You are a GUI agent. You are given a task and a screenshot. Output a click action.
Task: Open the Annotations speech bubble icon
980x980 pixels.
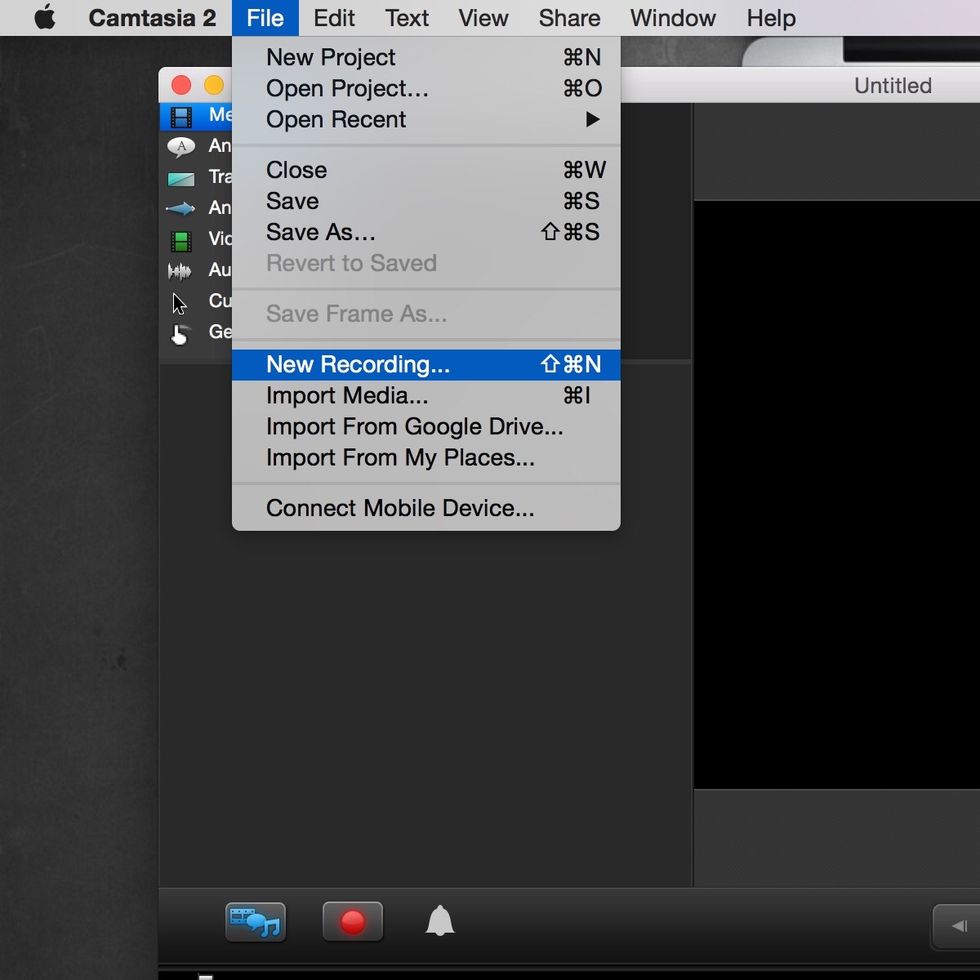coord(181,147)
